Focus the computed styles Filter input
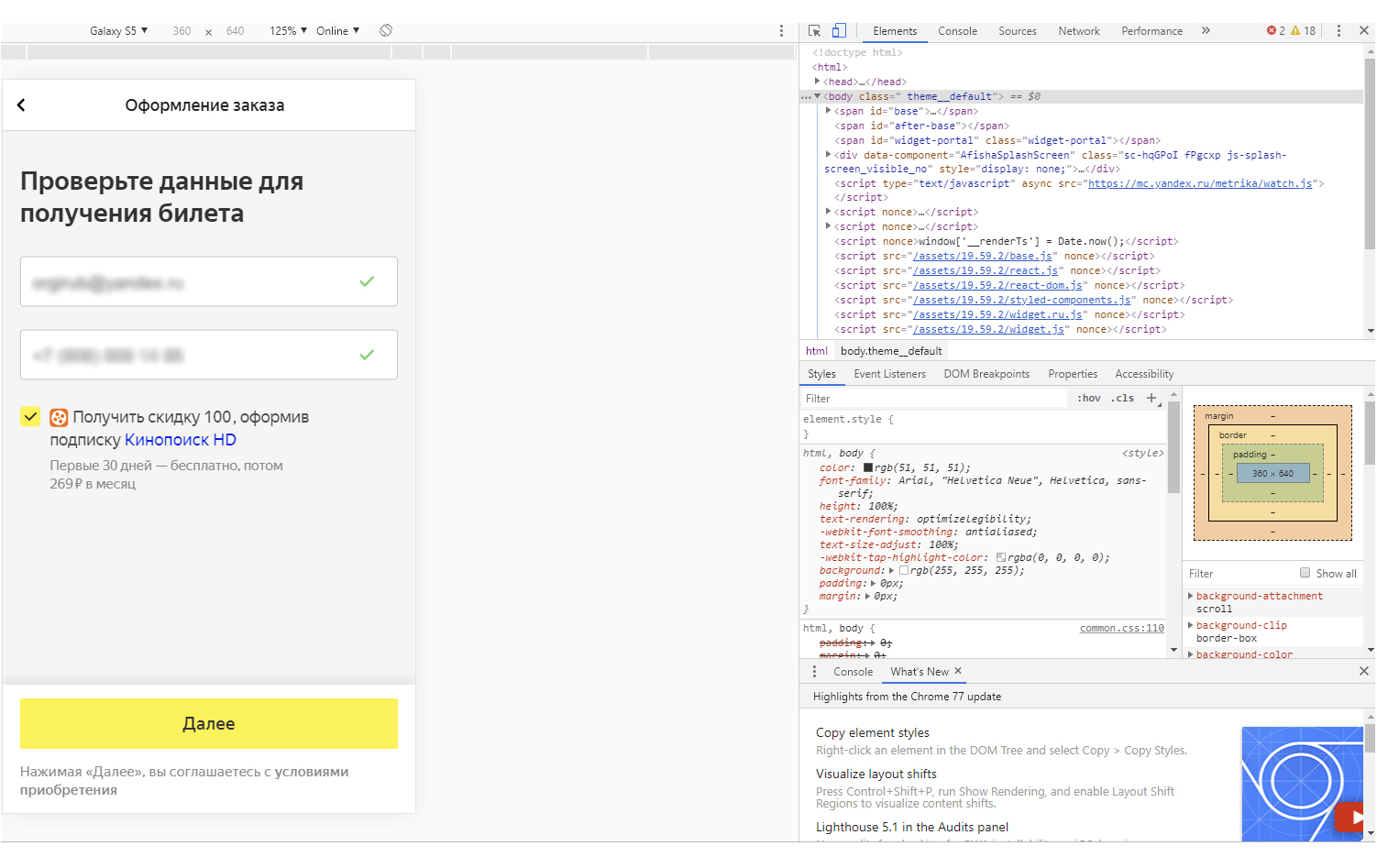Image resolution: width=1377 pixels, height=868 pixels. click(1239, 574)
